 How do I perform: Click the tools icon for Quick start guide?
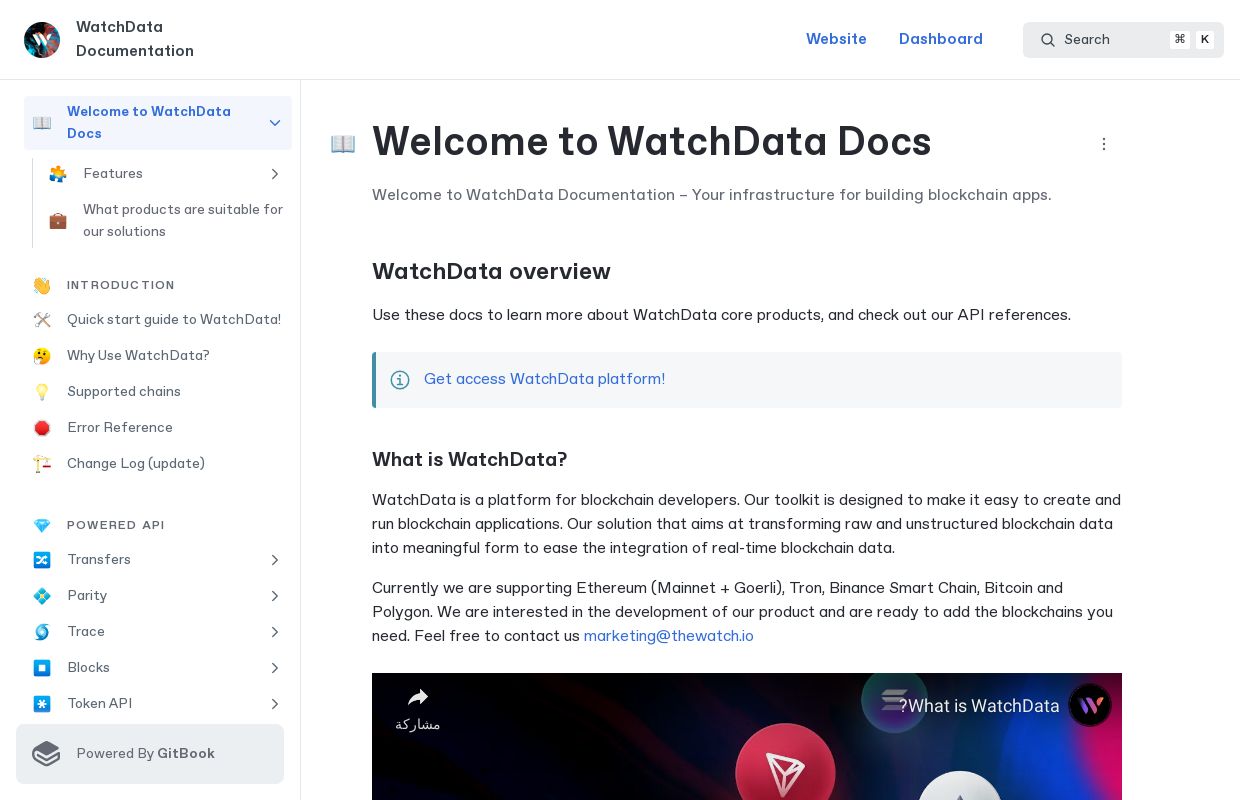point(42,320)
